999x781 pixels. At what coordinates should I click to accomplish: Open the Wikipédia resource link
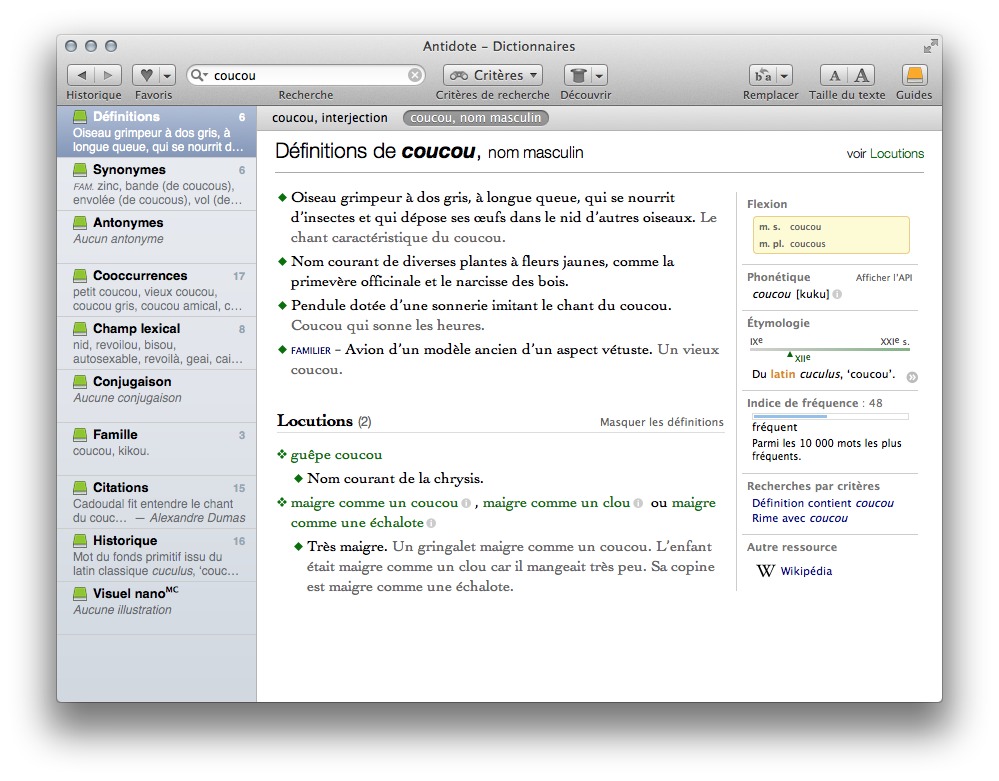click(806, 571)
